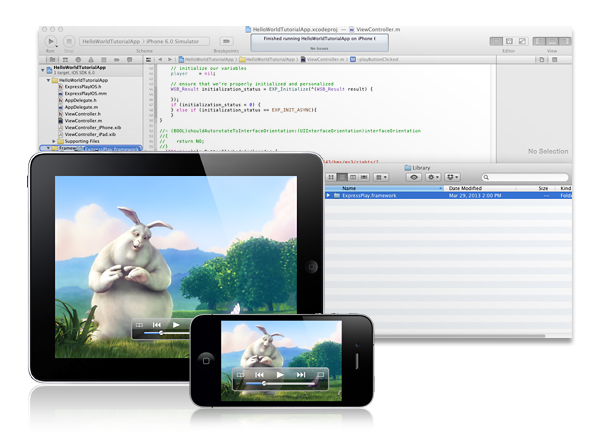Toggle the navigator pane view button
598x446 pixels.
coord(539,41)
